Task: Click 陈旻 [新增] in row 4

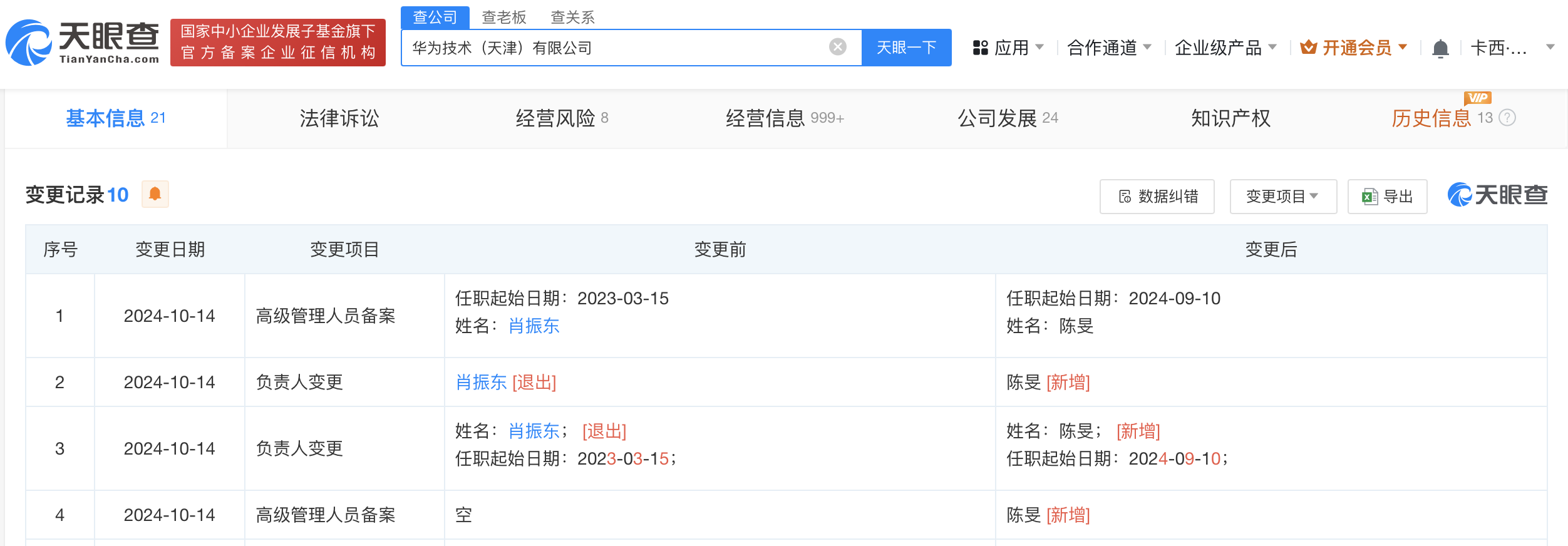Action: (x=1048, y=515)
